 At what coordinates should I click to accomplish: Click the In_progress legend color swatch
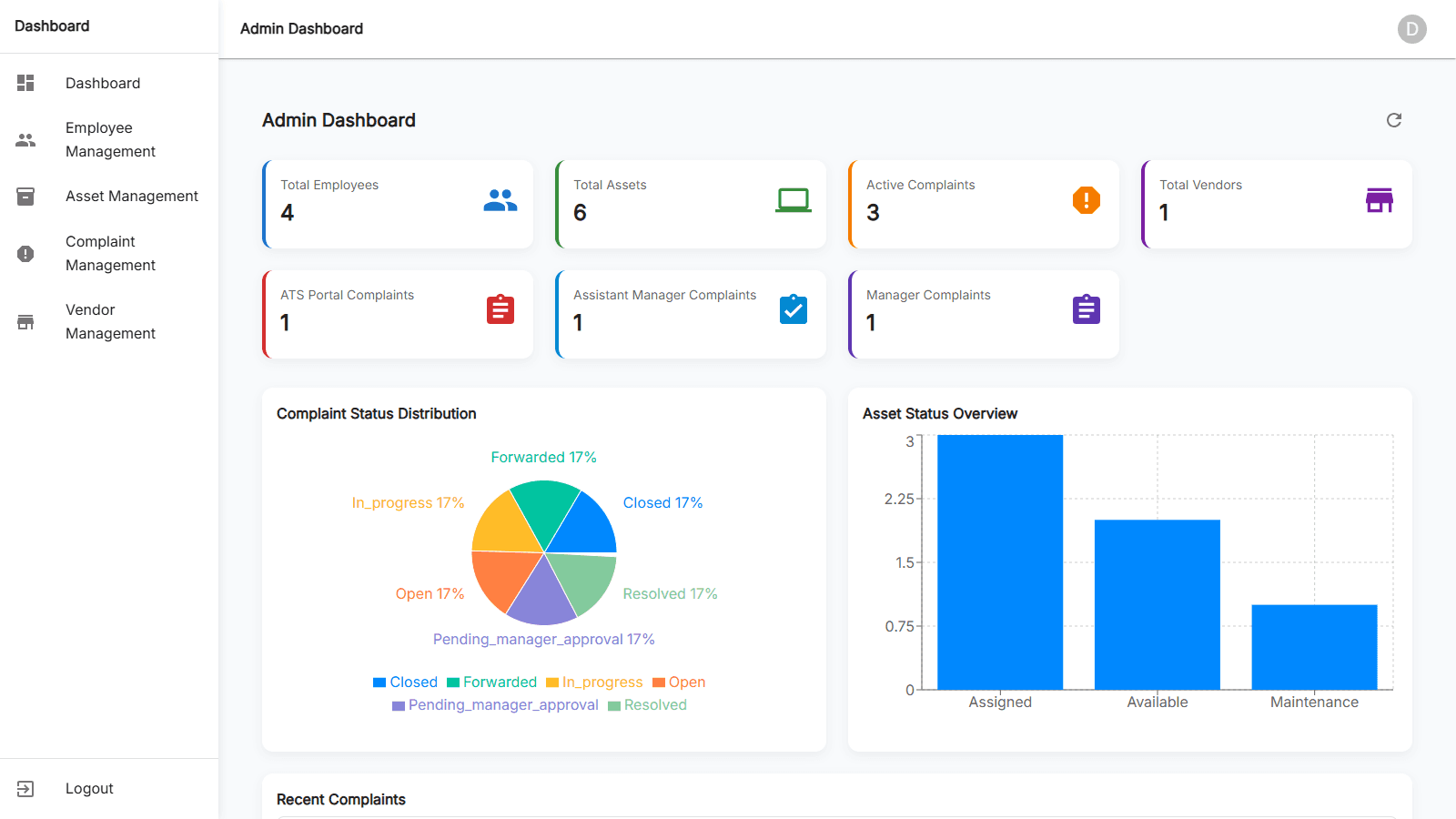[x=552, y=682]
